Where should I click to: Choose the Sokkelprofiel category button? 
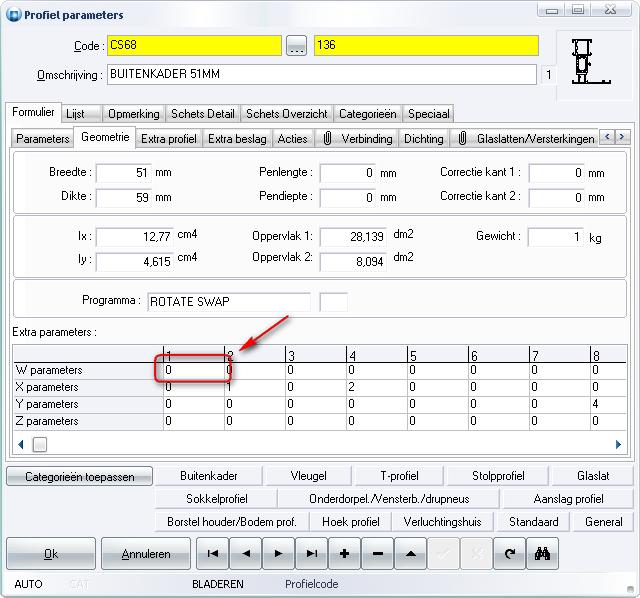pyautogui.click(x=216, y=499)
